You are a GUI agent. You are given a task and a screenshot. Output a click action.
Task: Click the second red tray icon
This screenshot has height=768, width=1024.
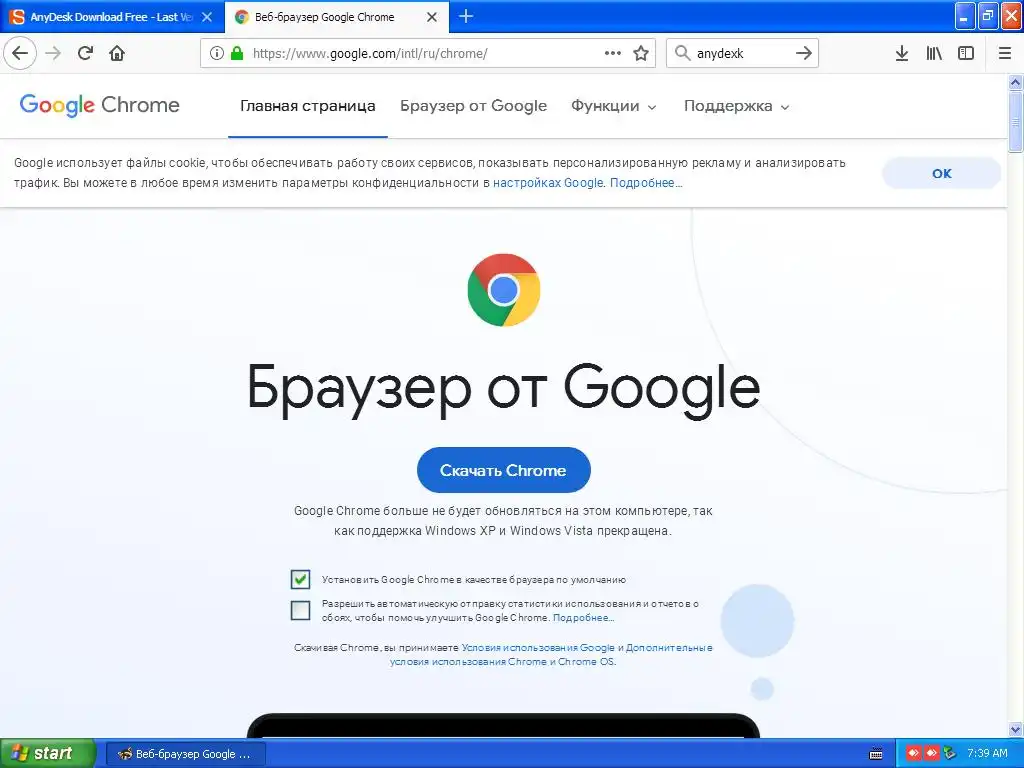pos(931,754)
